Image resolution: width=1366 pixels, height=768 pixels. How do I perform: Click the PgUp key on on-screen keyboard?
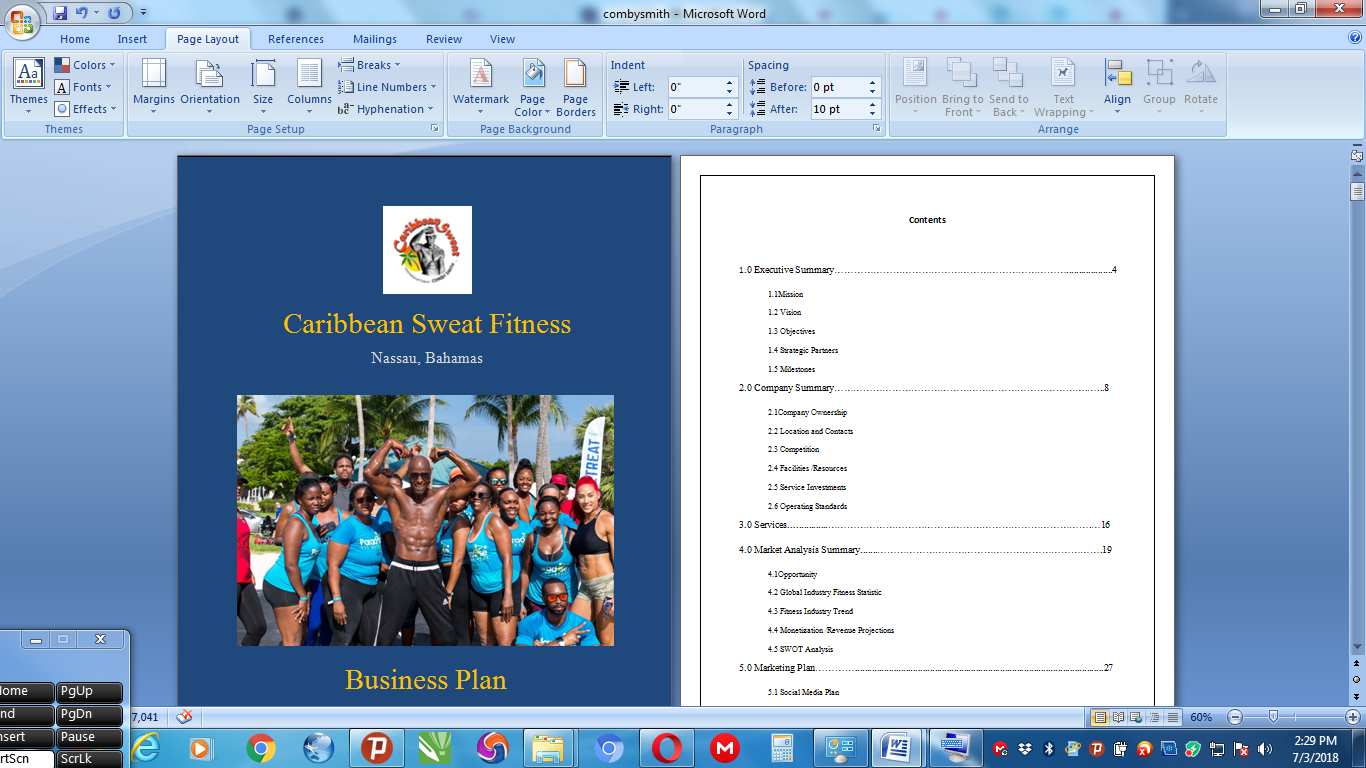(90, 691)
